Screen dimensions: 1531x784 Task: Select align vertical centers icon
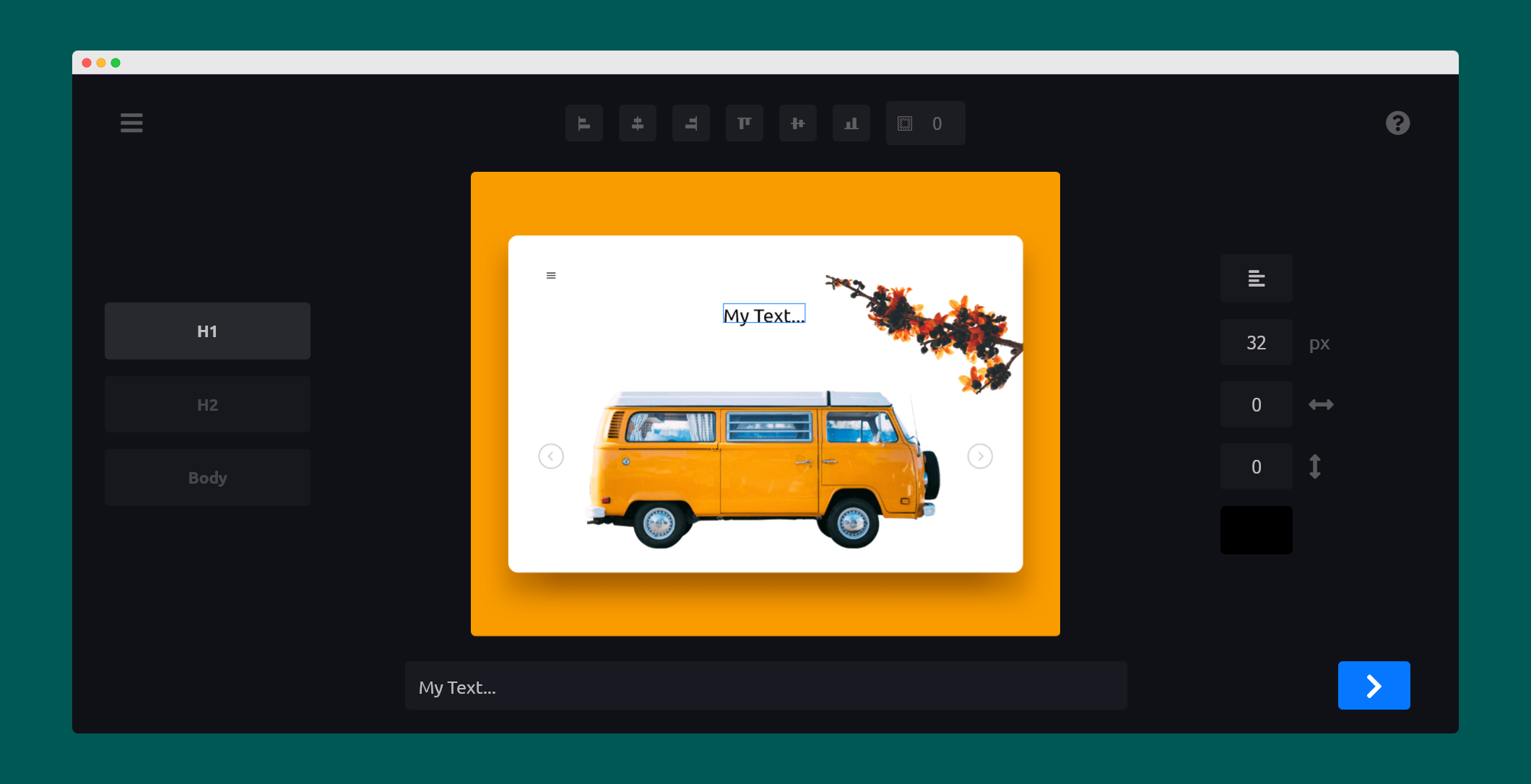pyautogui.click(x=797, y=123)
